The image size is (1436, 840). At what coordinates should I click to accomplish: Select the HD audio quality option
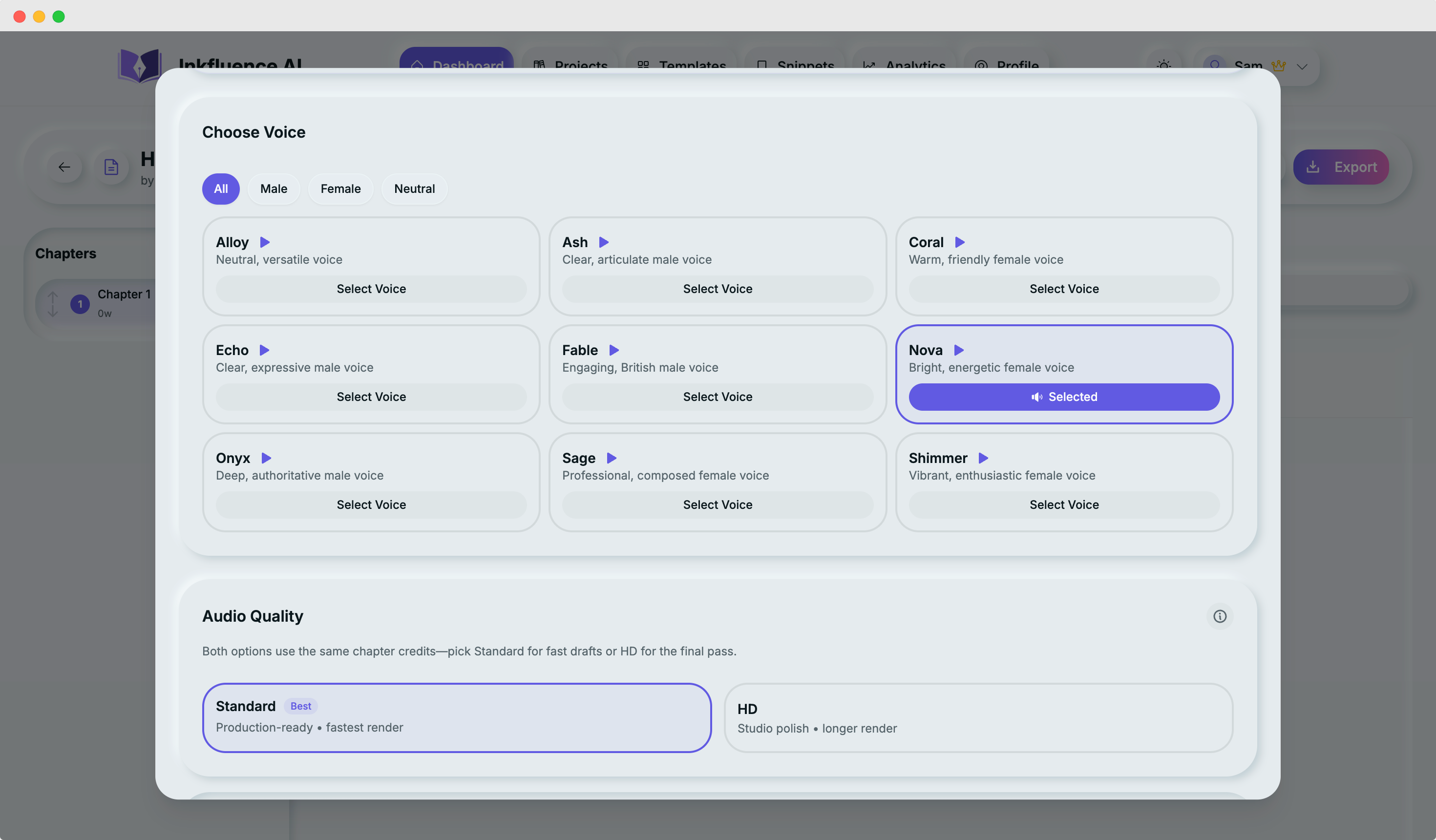click(x=978, y=718)
